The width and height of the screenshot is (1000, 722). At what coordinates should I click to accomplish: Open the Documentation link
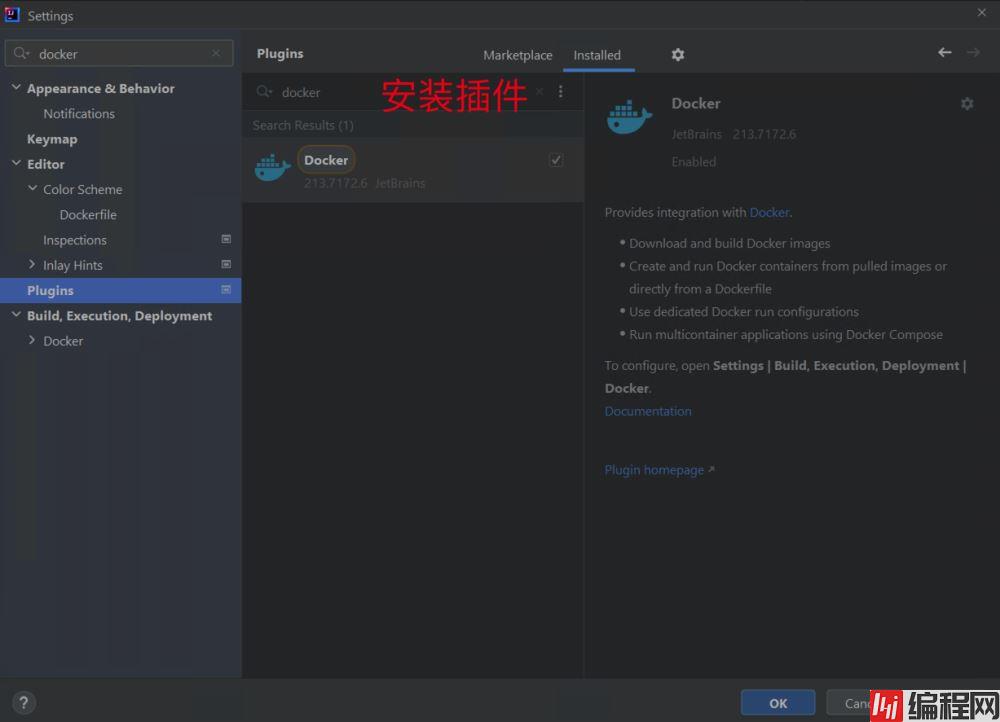[x=648, y=411]
